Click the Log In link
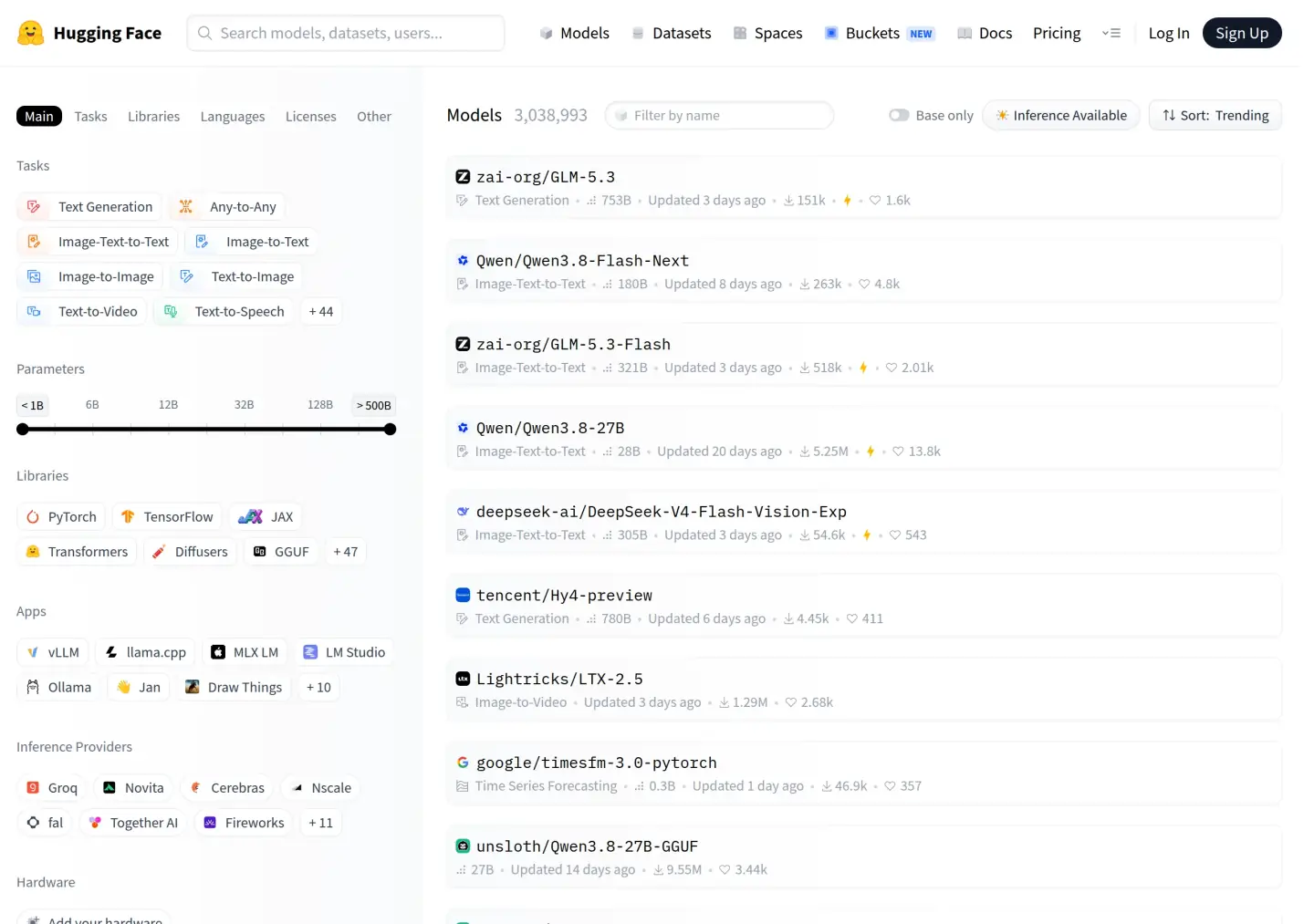This screenshot has width=1314, height=924. [x=1169, y=33]
